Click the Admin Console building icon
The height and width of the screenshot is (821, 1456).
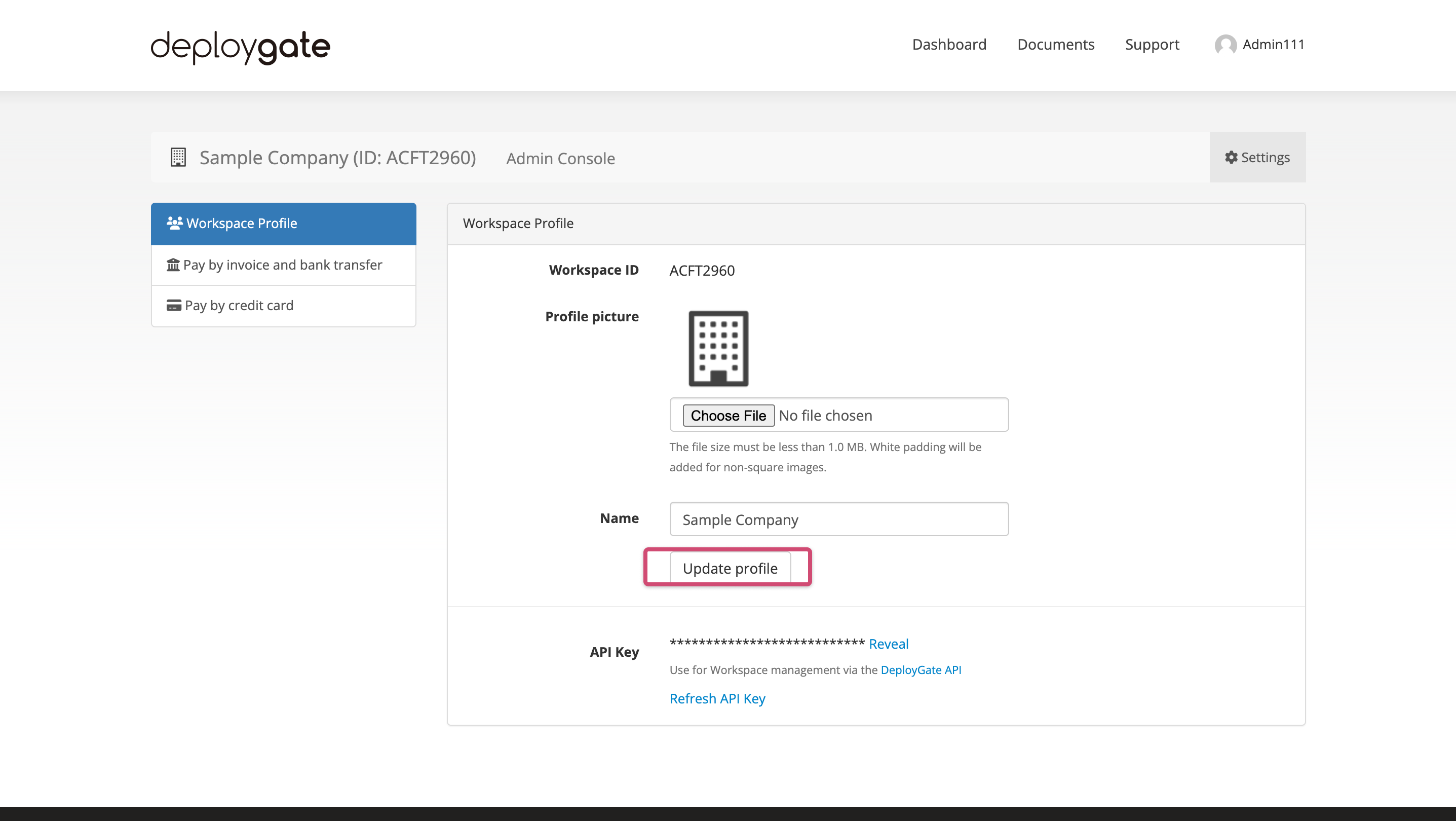pos(177,157)
